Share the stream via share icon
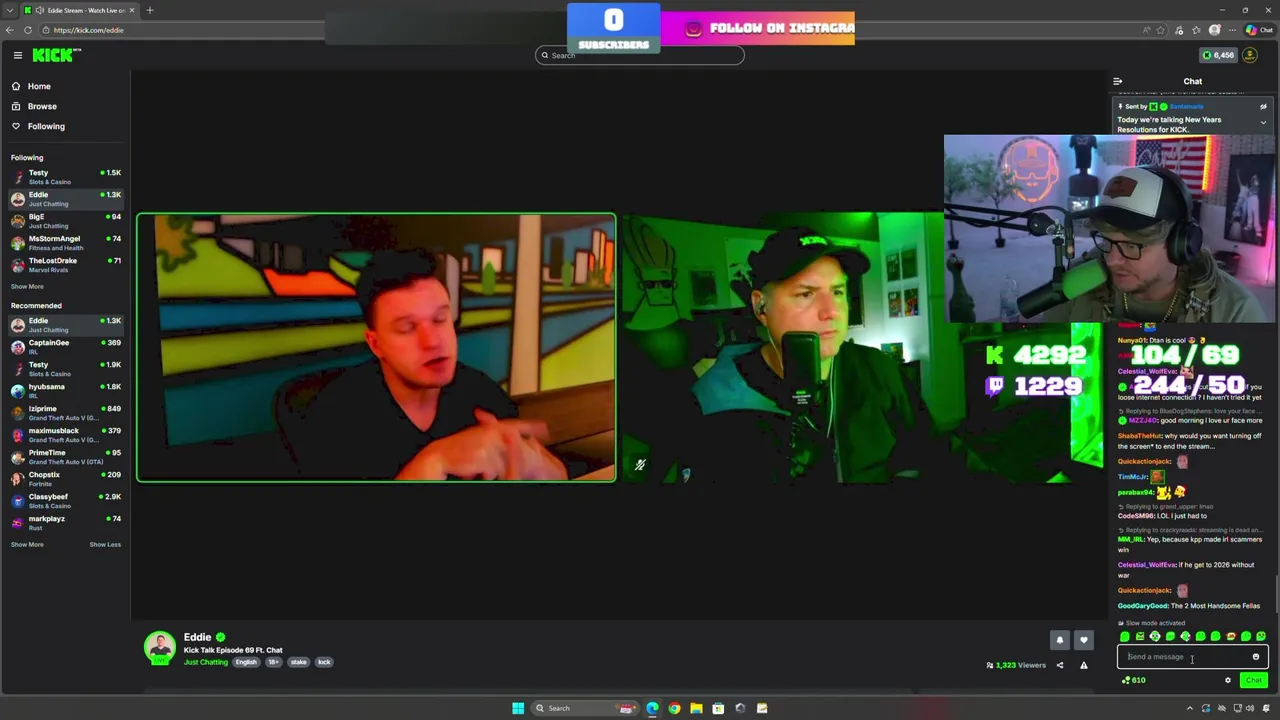1280x720 pixels. (1060, 665)
